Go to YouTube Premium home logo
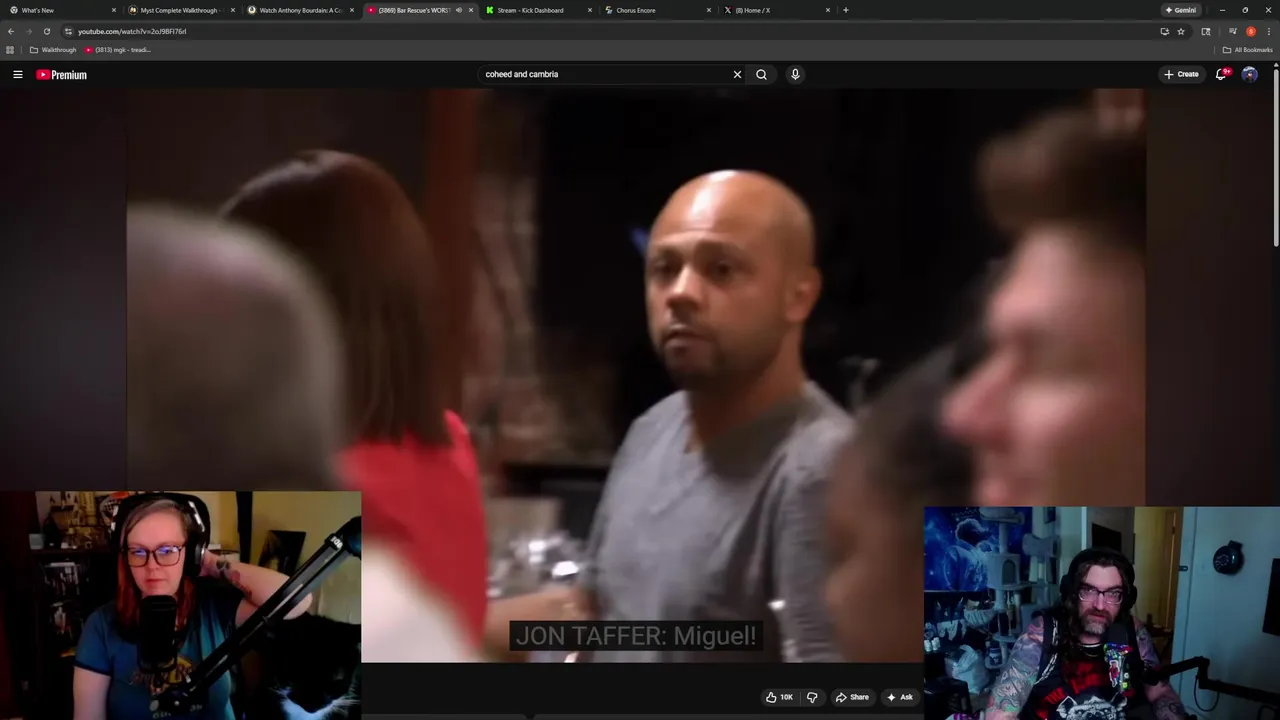The height and width of the screenshot is (720, 1280). [62, 75]
